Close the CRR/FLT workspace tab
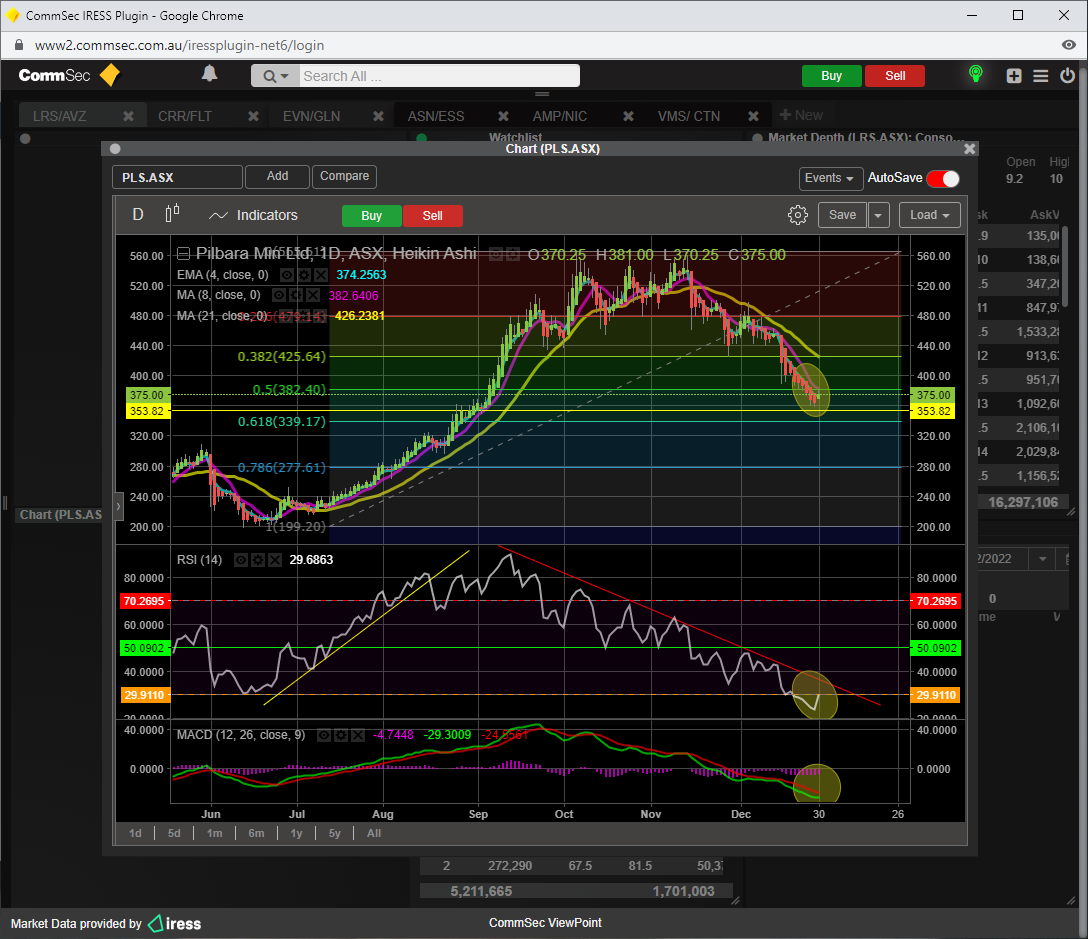The image size is (1088, 939). pos(253,116)
